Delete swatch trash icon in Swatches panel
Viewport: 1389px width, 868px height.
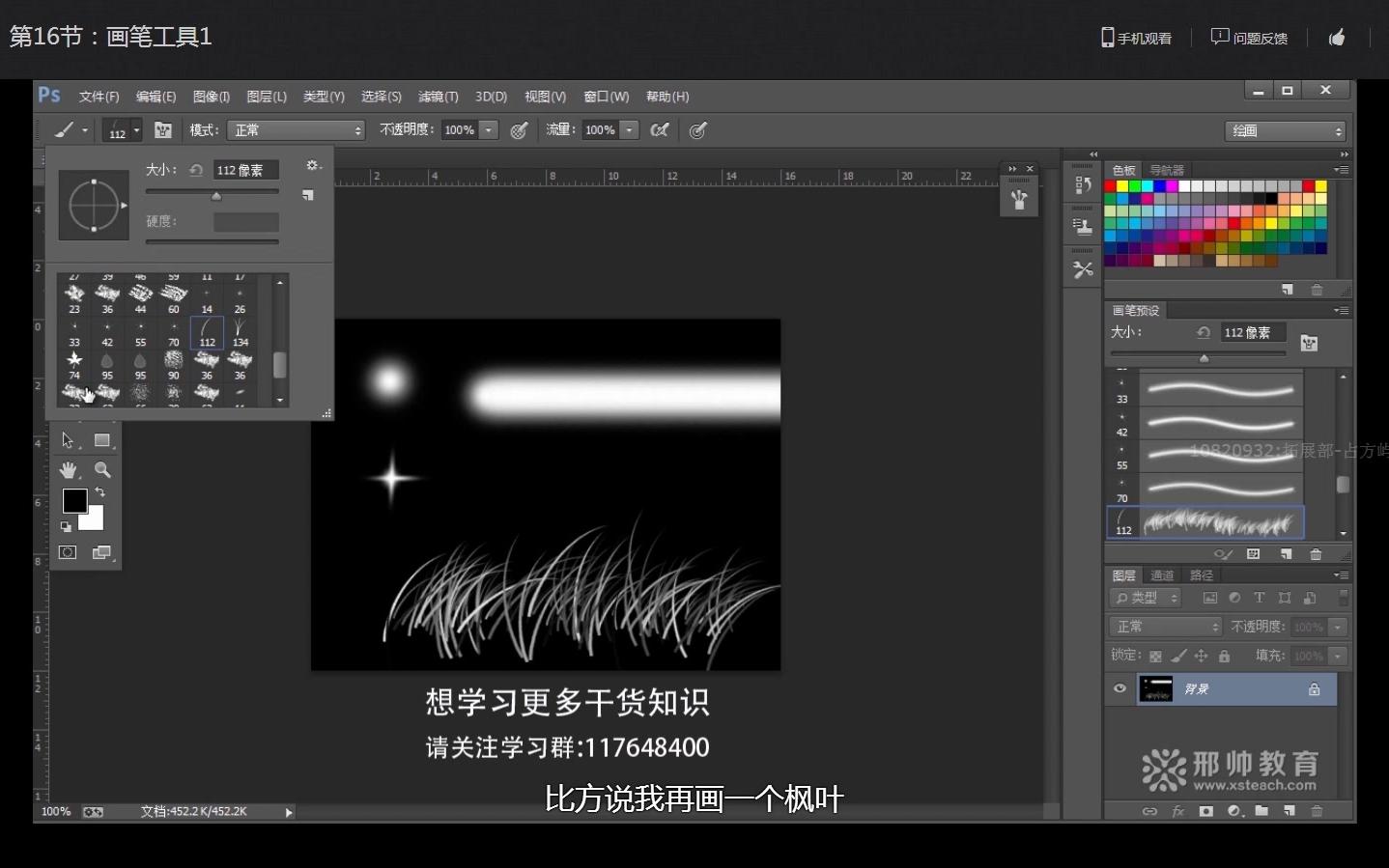[x=1317, y=290]
